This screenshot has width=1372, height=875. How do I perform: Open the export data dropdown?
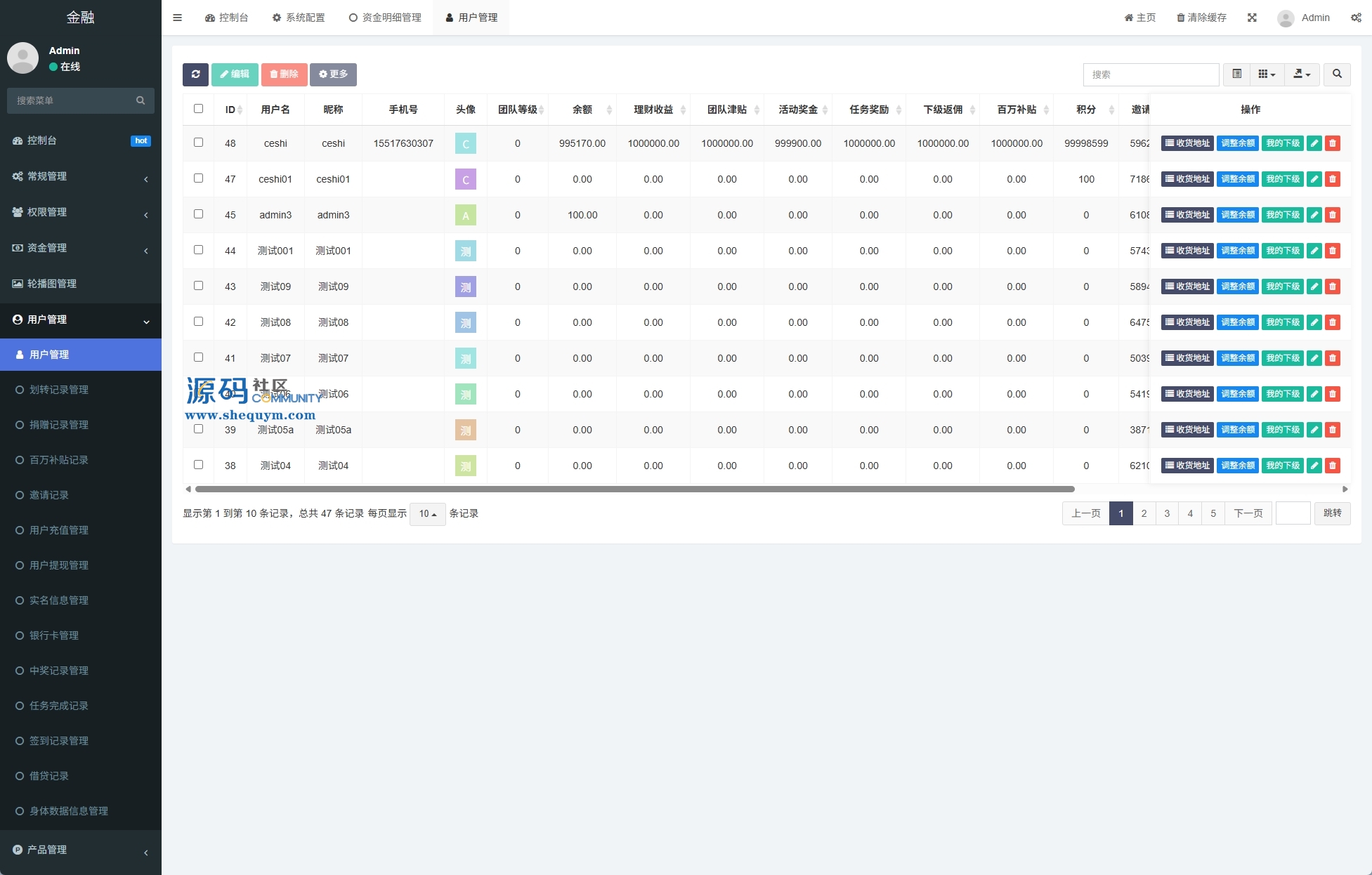(1302, 74)
